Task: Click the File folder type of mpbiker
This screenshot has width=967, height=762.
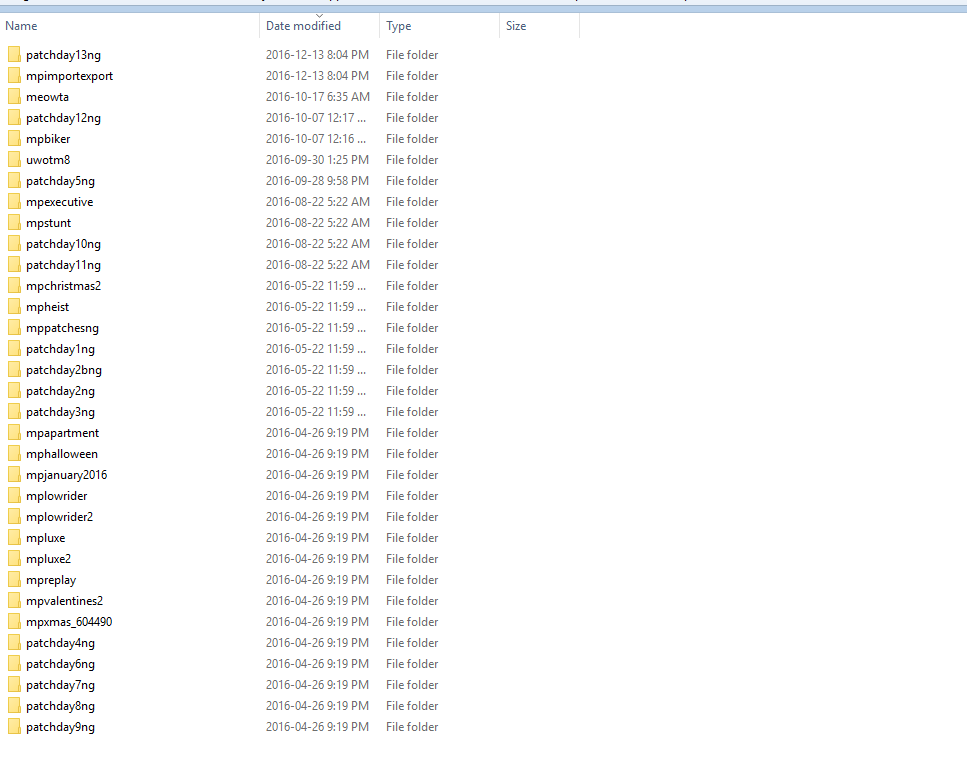Action: pos(412,139)
